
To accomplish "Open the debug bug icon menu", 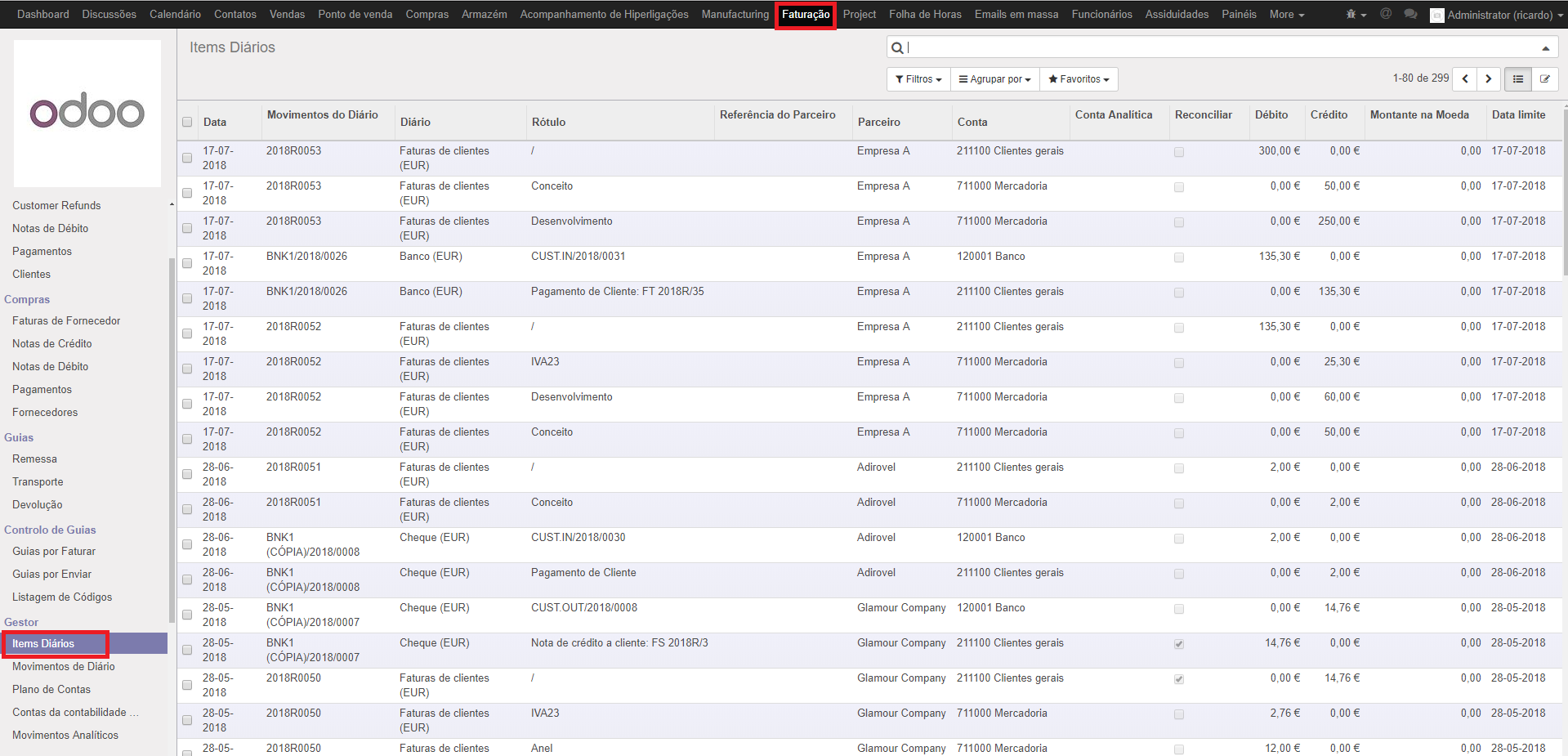I will point(1355,15).
